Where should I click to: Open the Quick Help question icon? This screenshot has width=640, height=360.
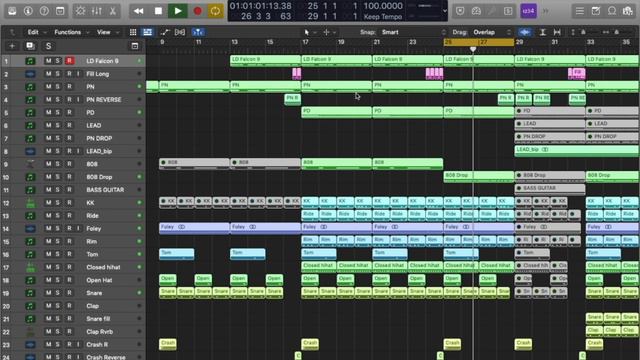pyautogui.click(x=44, y=11)
